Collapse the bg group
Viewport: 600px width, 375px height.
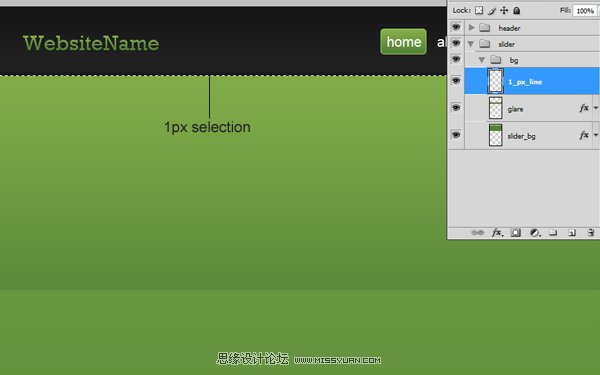pyautogui.click(x=482, y=60)
